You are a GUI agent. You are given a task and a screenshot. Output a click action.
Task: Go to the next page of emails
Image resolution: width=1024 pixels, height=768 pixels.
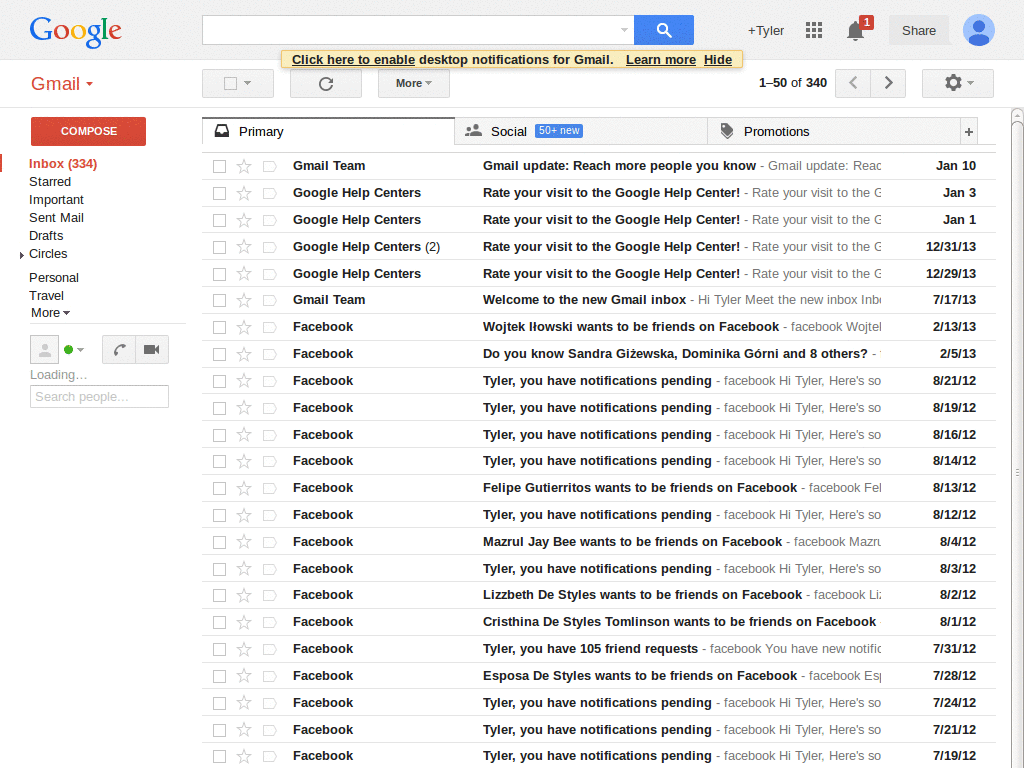[x=889, y=83]
